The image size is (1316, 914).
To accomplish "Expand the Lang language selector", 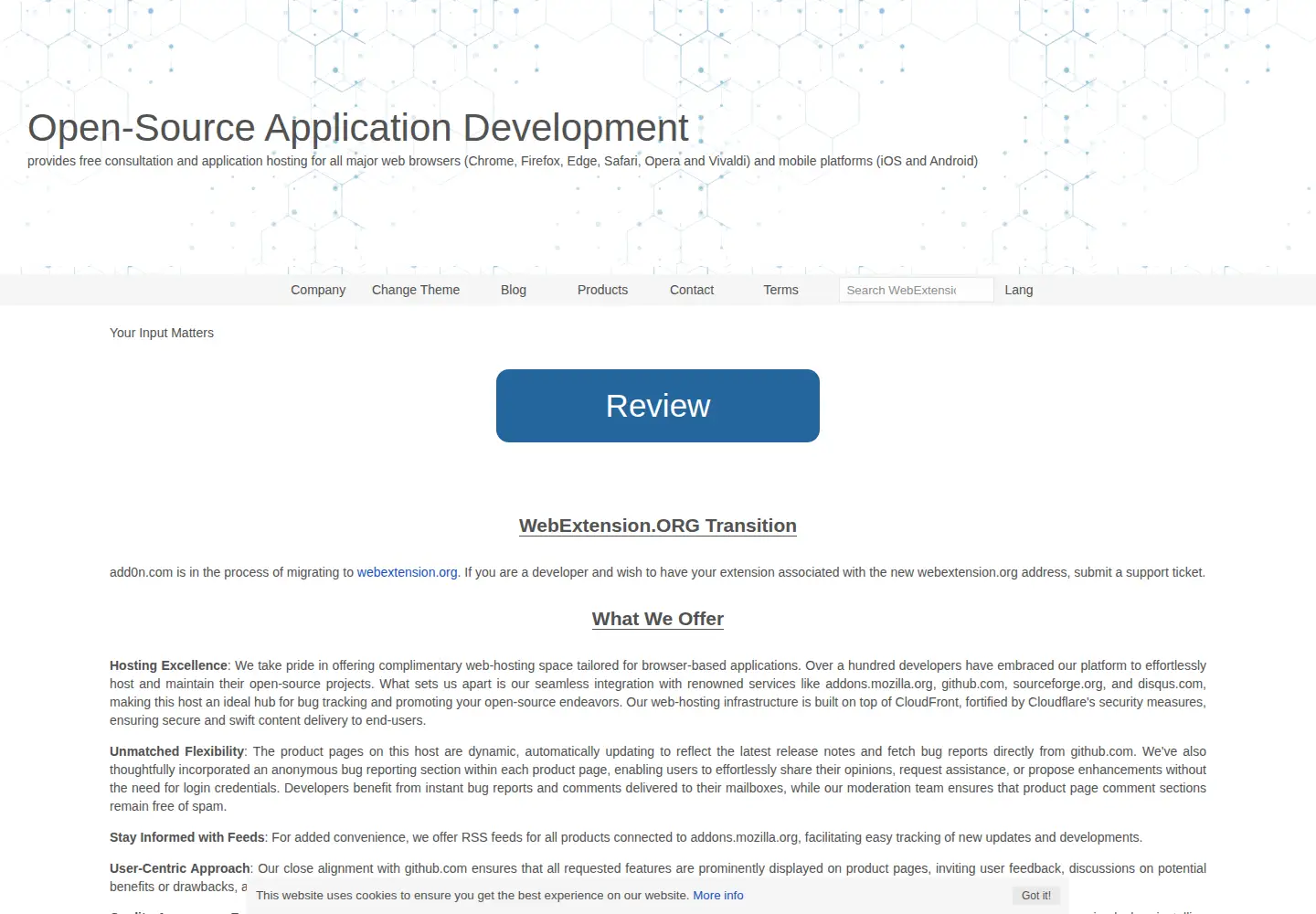I will tap(1019, 290).
